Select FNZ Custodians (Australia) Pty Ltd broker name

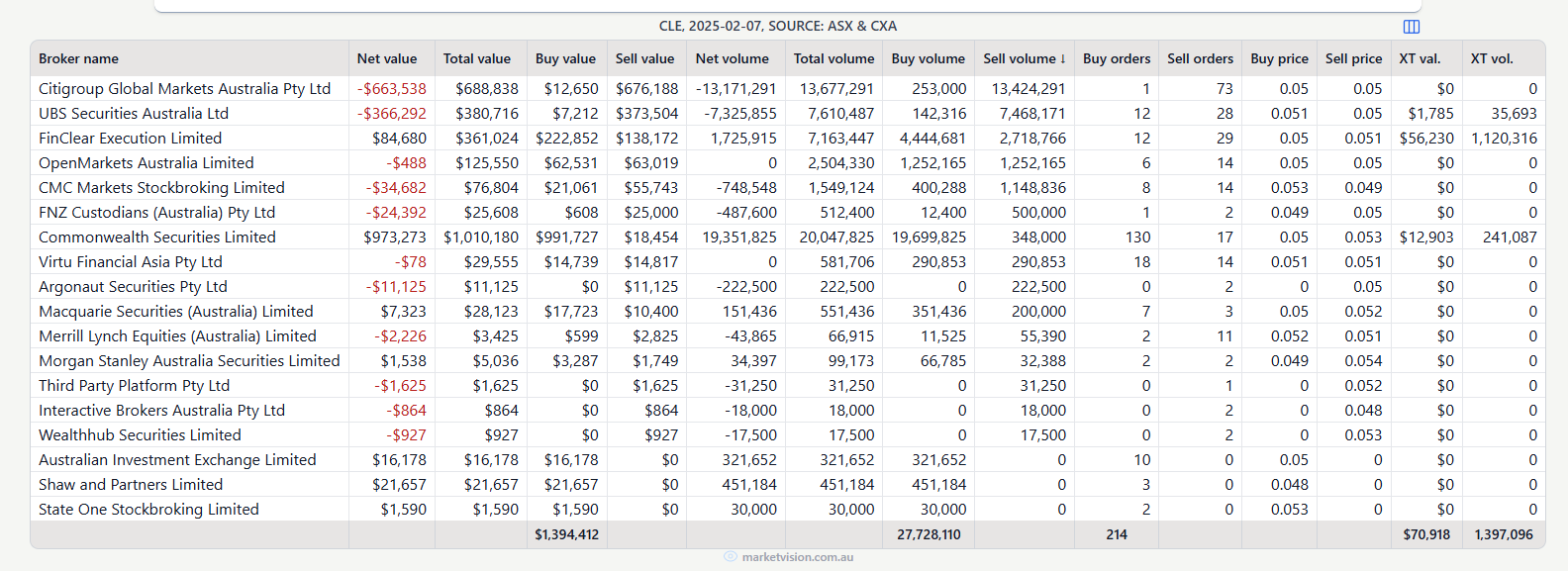pos(157,213)
